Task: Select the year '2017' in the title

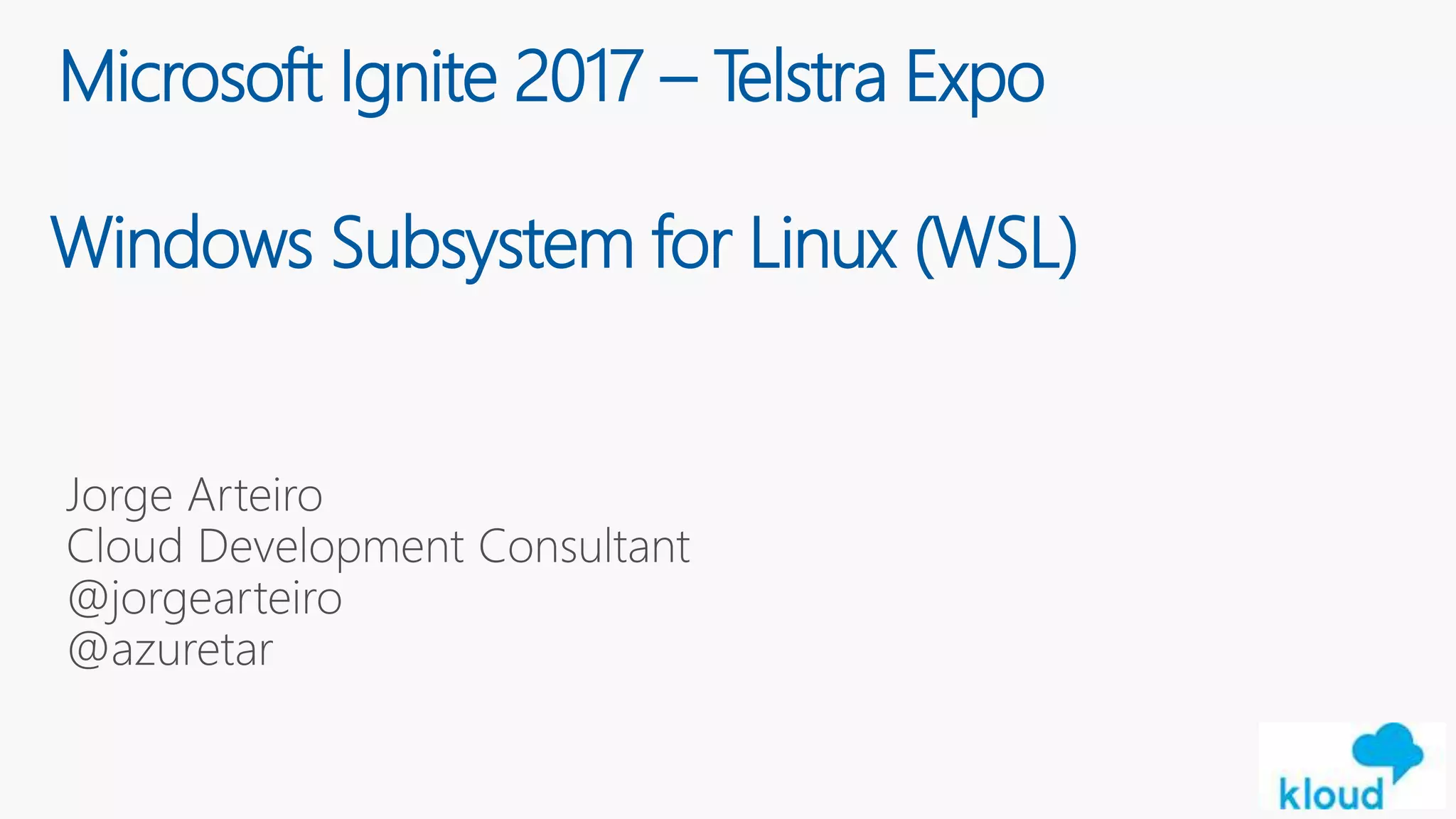Action: pyautogui.click(x=579, y=75)
